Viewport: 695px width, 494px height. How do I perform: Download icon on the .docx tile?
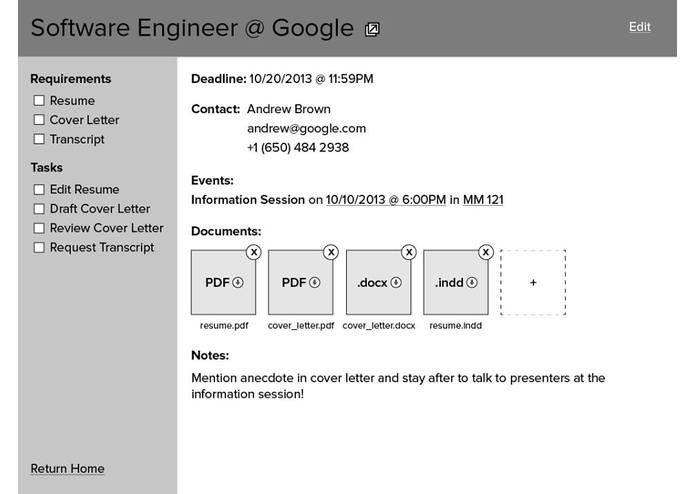[x=396, y=282]
